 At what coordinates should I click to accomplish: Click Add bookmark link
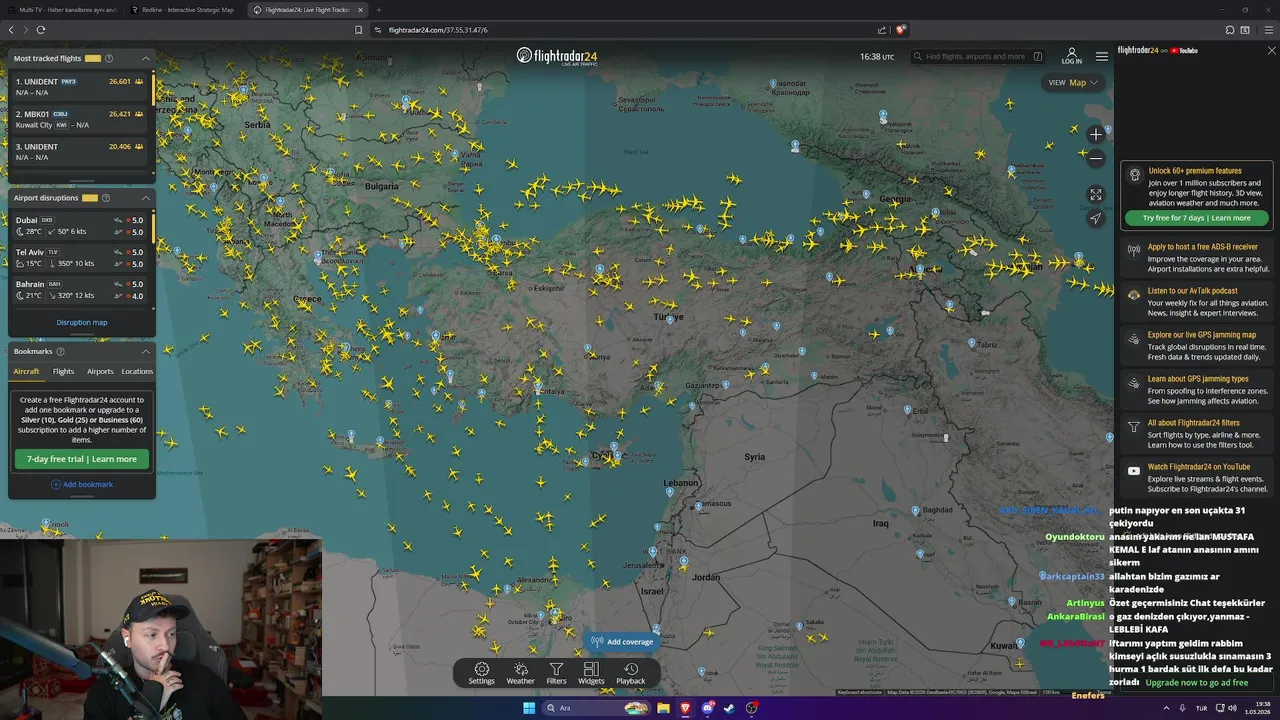click(82, 484)
